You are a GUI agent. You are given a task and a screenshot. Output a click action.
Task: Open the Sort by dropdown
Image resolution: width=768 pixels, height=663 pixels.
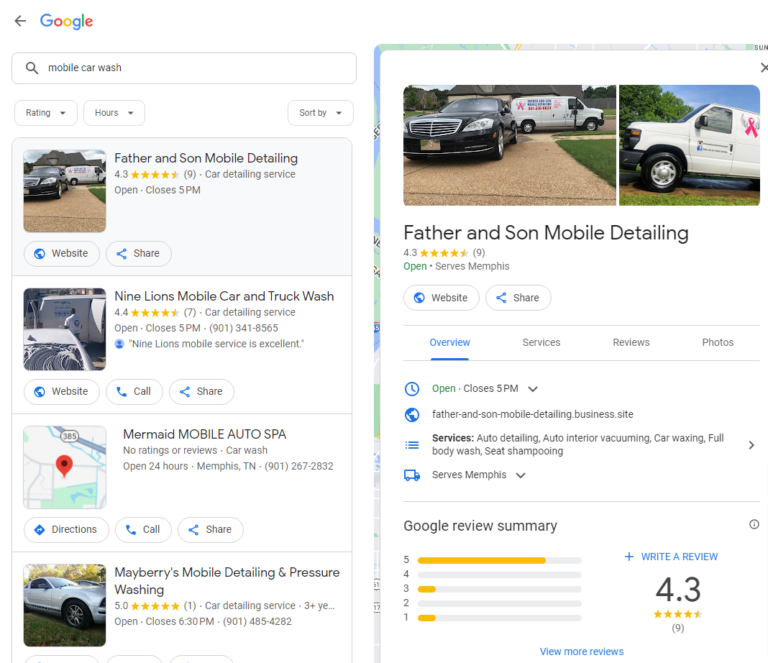[320, 113]
